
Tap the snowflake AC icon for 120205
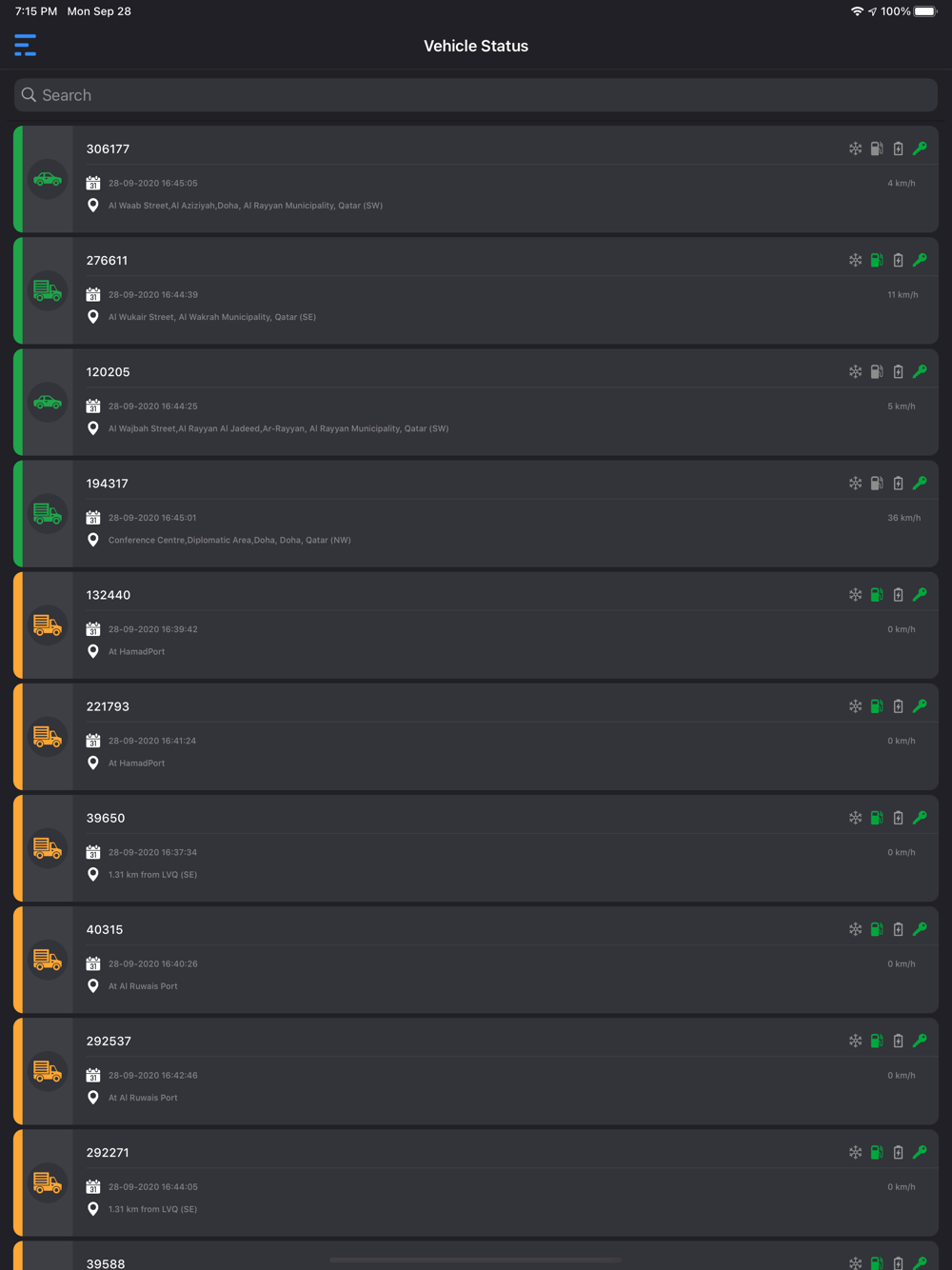click(855, 371)
